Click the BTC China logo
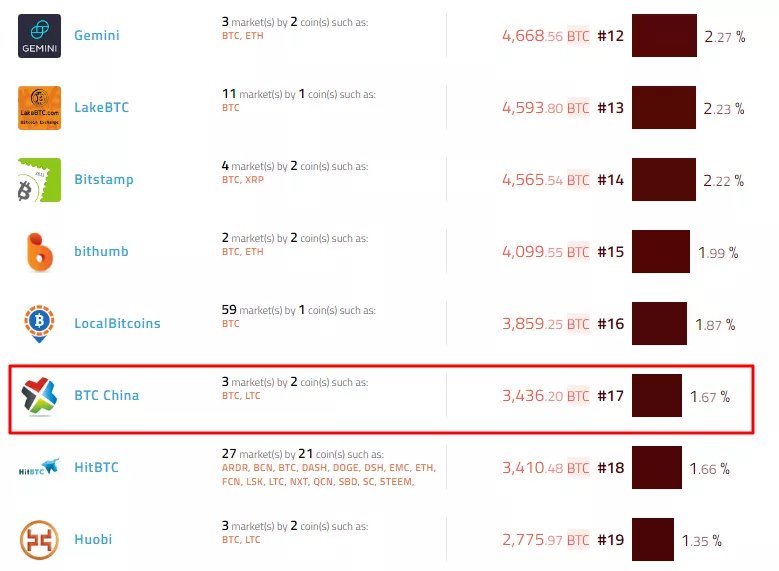 (x=39, y=396)
